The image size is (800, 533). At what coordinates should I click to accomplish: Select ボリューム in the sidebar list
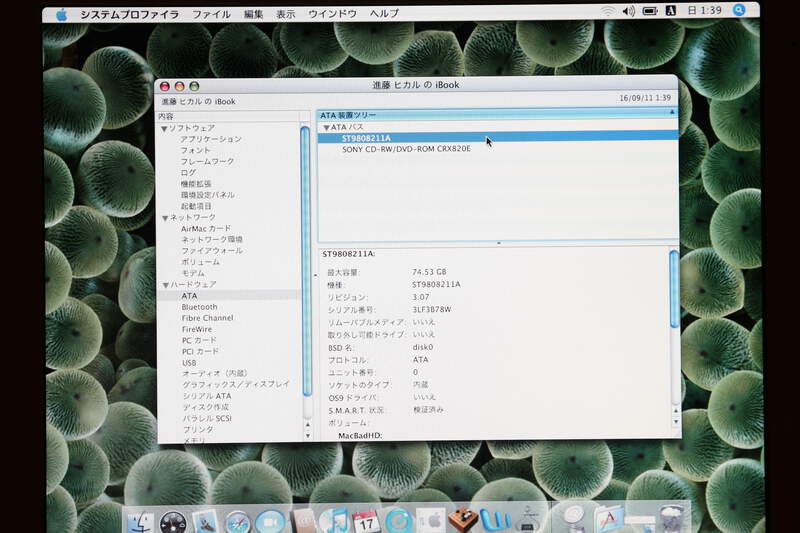point(201,262)
